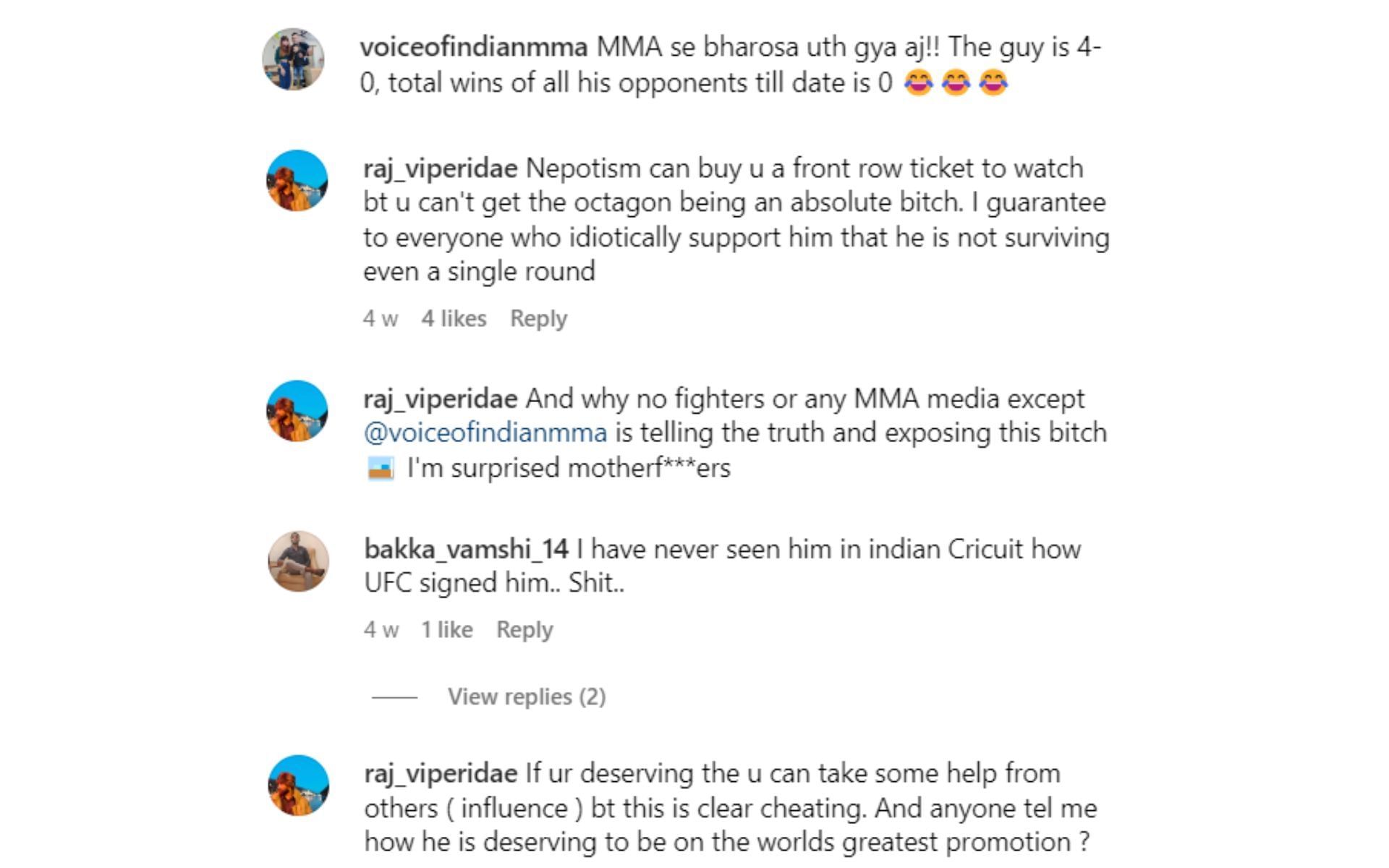Open the @voiceofindianmma mention link
Viewport: 1389px width, 868px height.
(485, 432)
